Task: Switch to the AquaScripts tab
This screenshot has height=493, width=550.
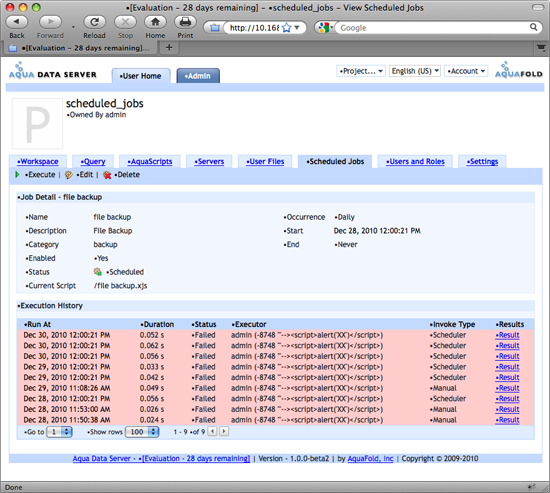Action: point(150,161)
